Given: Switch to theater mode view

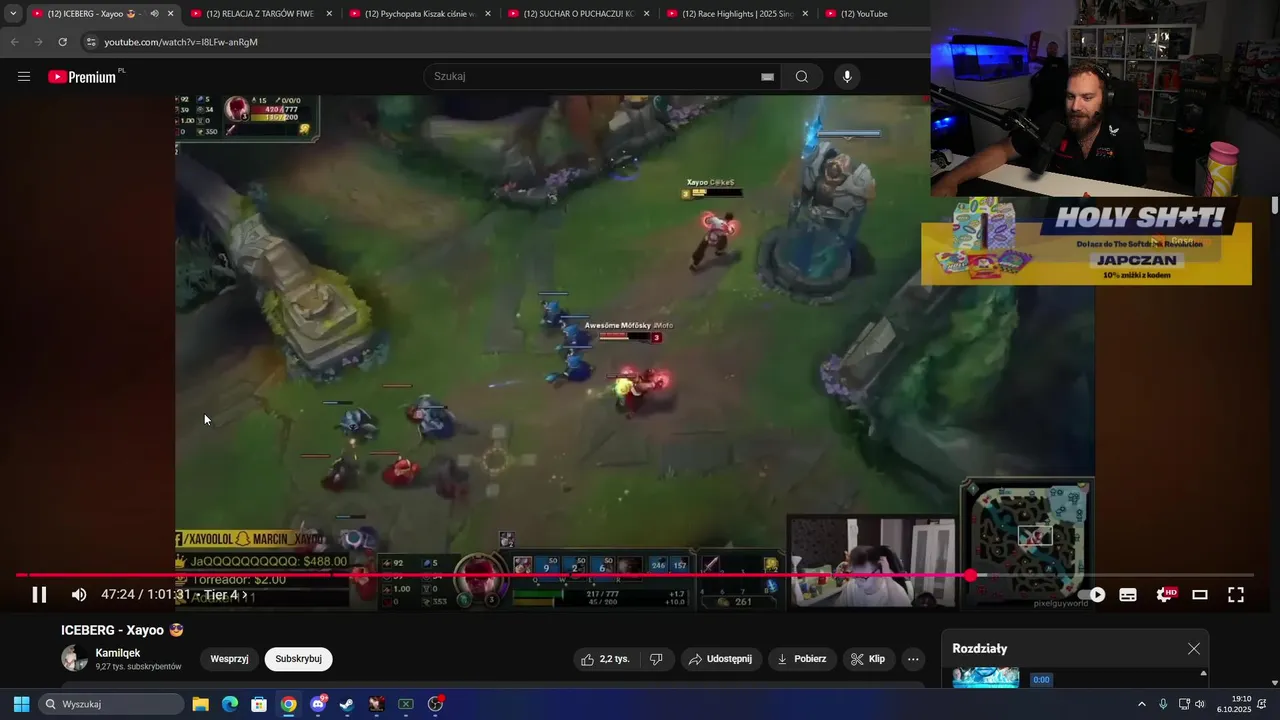Looking at the screenshot, I should pos(1200,595).
